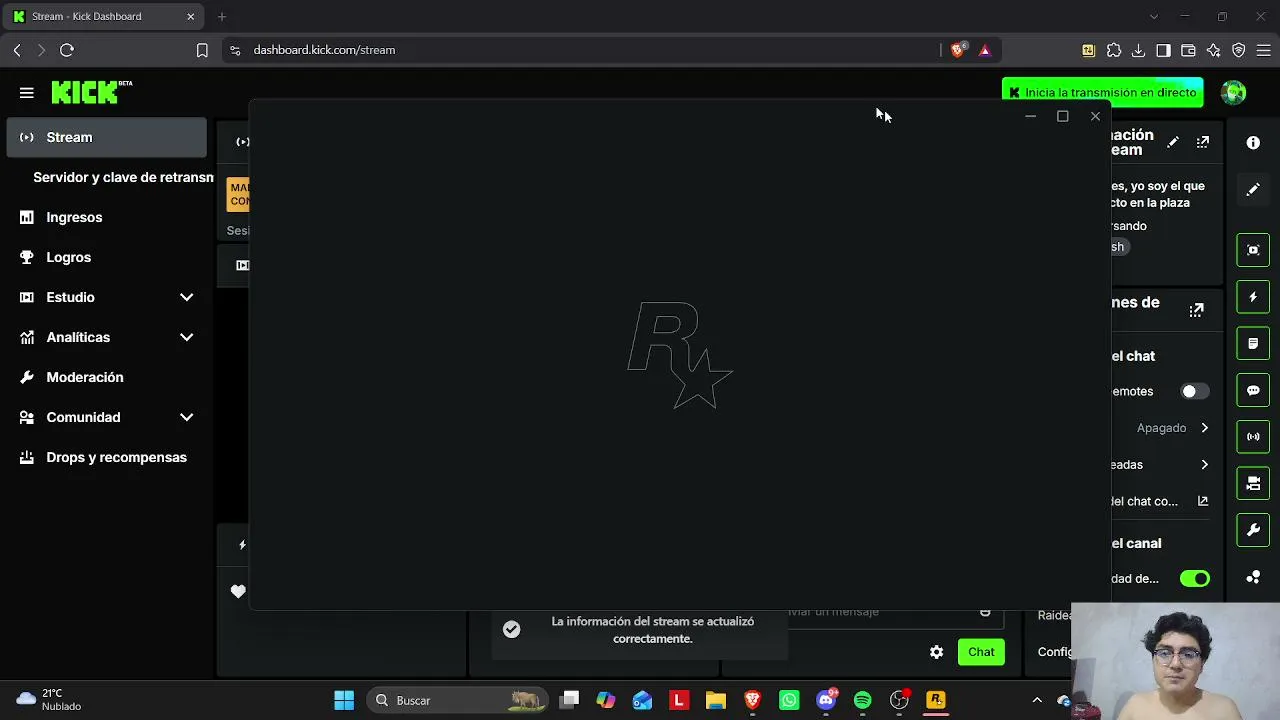Open Brave Wallet icon
Image resolution: width=1280 pixels, height=720 pixels.
(x=1188, y=50)
